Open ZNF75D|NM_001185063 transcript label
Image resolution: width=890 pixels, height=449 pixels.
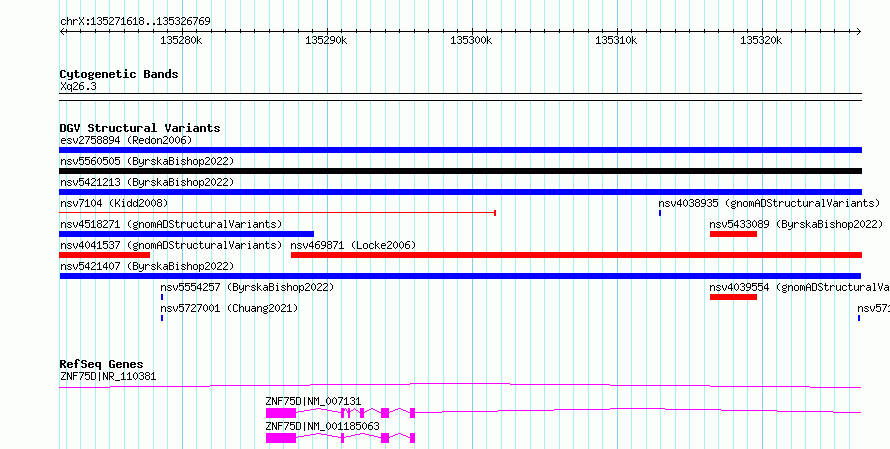click(x=322, y=426)
